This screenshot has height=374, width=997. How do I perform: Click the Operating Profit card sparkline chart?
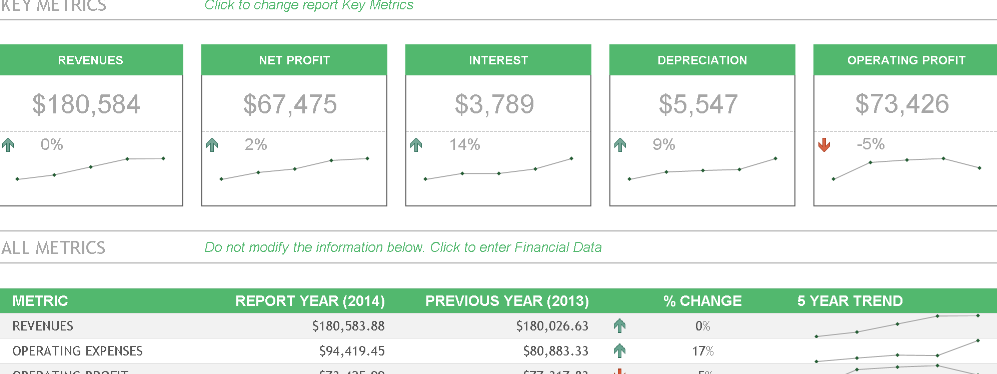pyautogui.click(x=907, y=169)
